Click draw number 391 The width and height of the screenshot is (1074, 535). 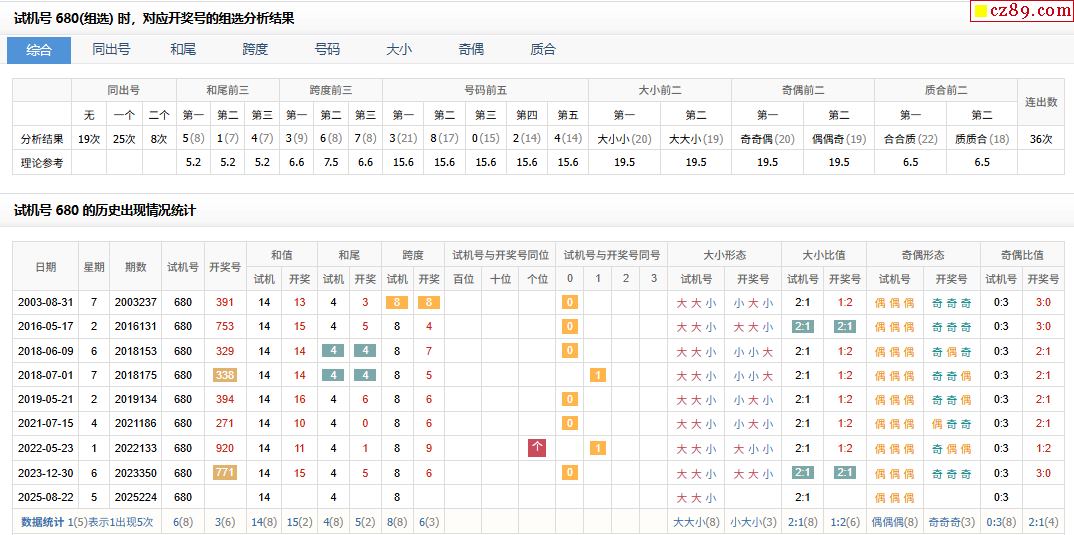tap(225, 302)
